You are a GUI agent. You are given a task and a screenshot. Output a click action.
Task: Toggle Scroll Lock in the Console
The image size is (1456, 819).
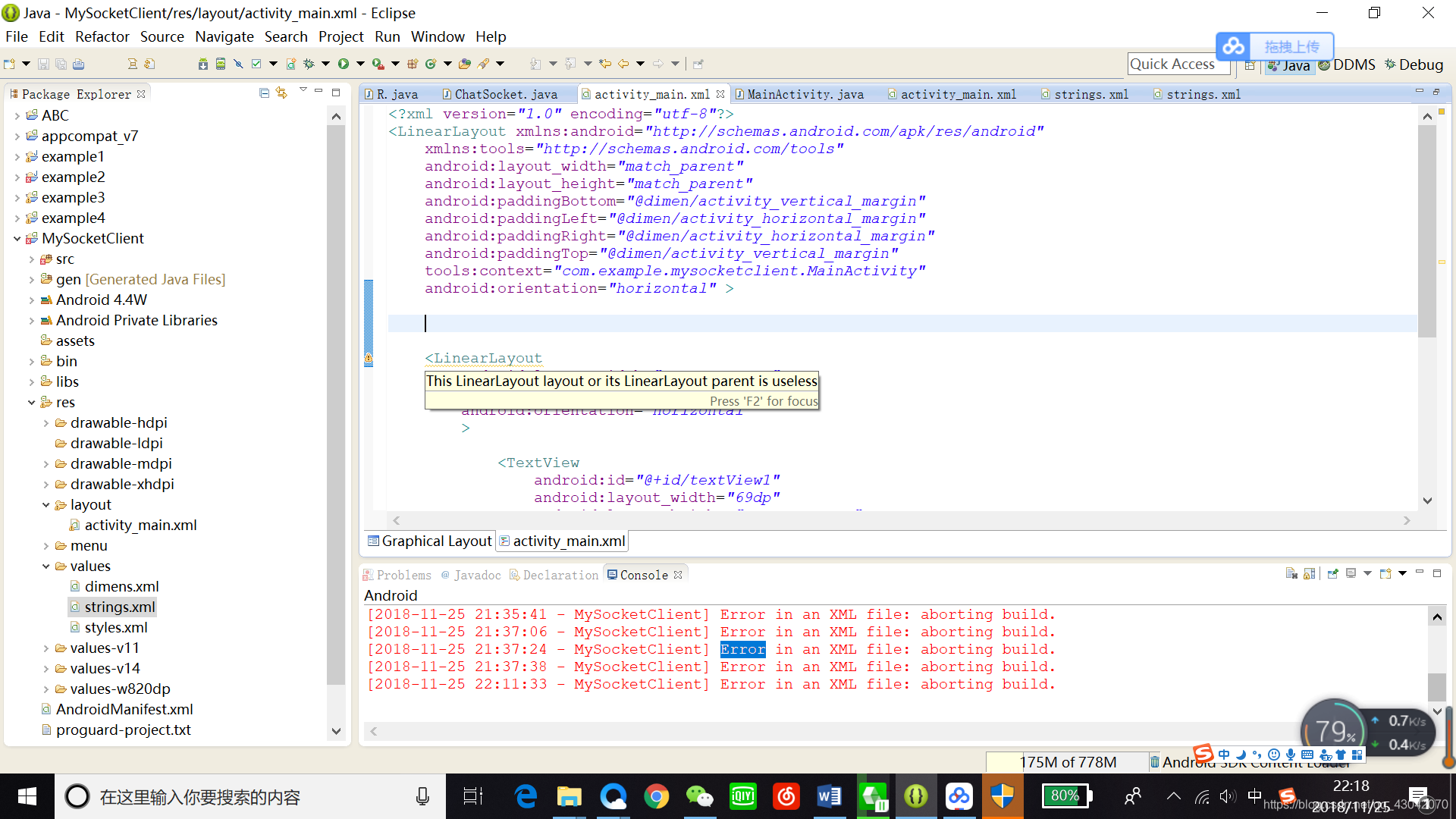click(x=1310, y=574)
